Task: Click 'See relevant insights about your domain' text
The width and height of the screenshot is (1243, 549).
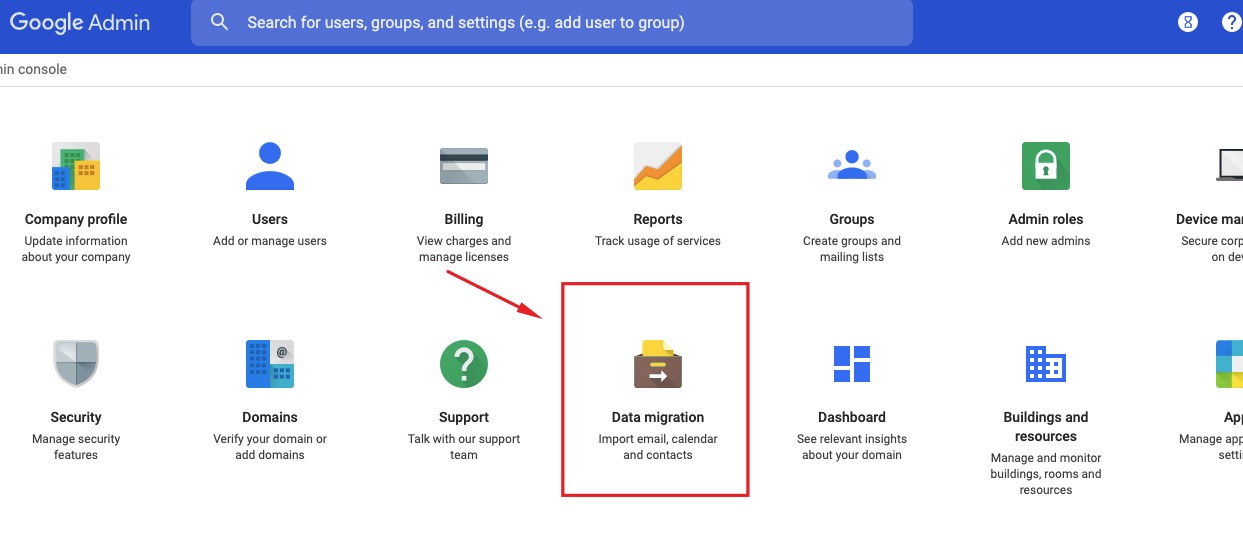Action: (x=852, y=447)
